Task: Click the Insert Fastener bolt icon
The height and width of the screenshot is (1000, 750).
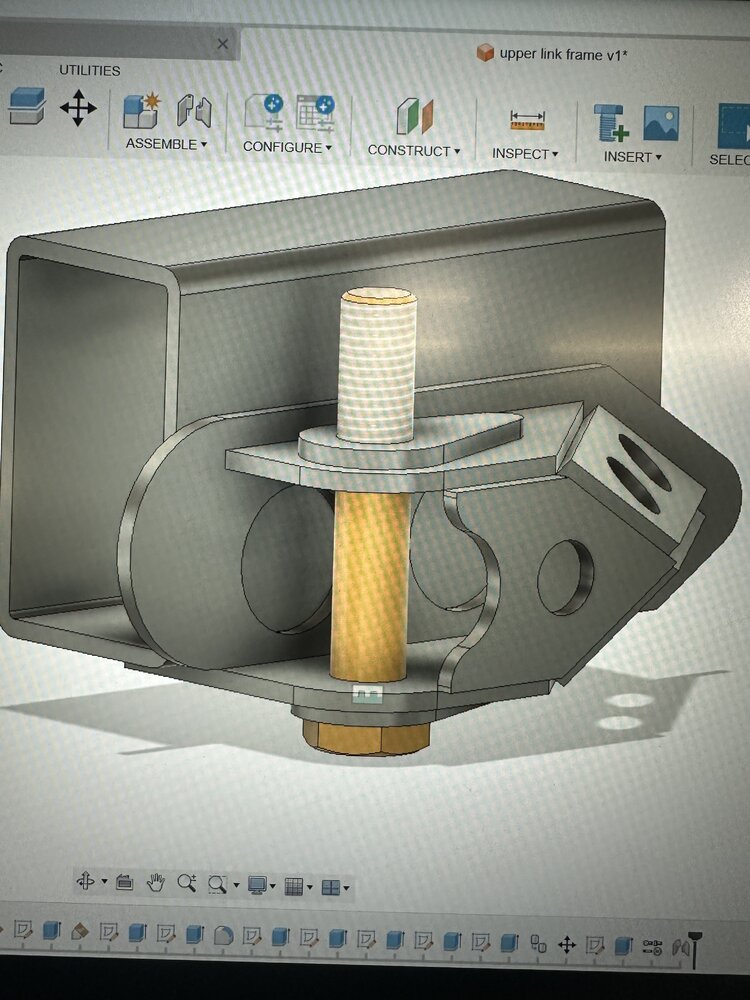Action: click(610, 122)
